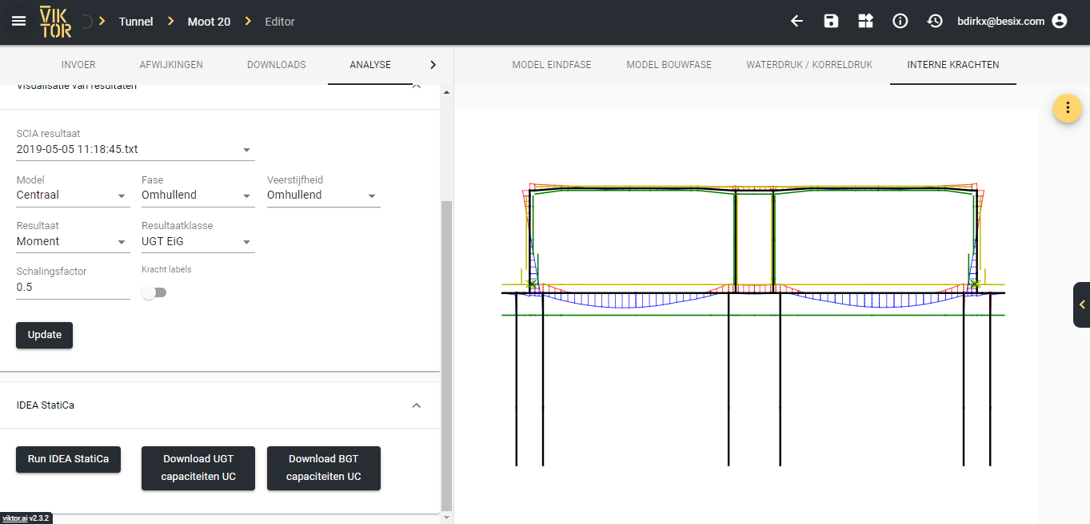Screen dimensions: 1090x524
Task: Click the back arrow icon
Action: [797, 21]
